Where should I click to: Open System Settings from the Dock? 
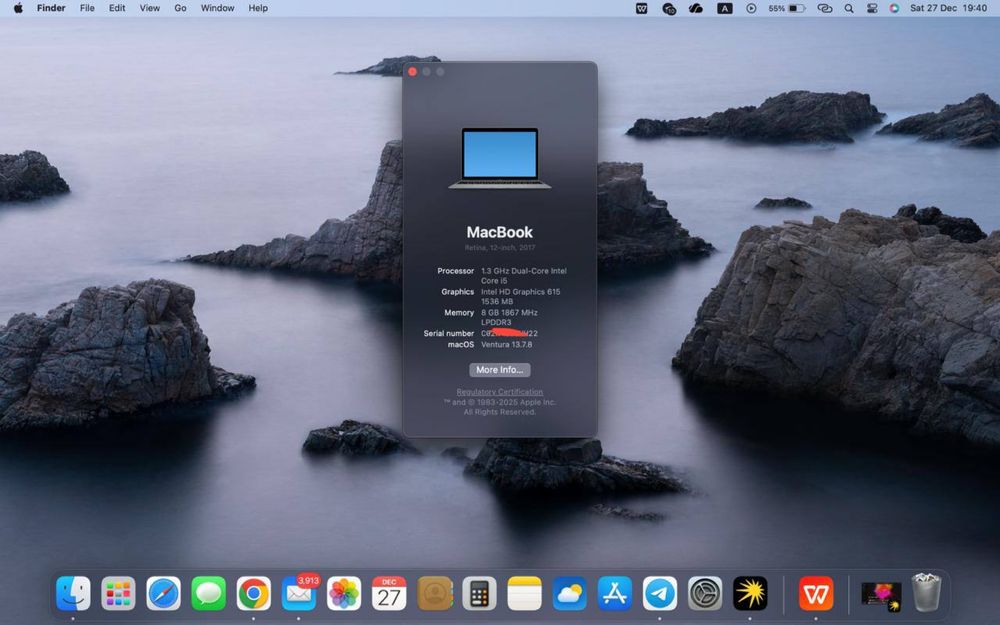pyautogui.click(x=705, y=593)
